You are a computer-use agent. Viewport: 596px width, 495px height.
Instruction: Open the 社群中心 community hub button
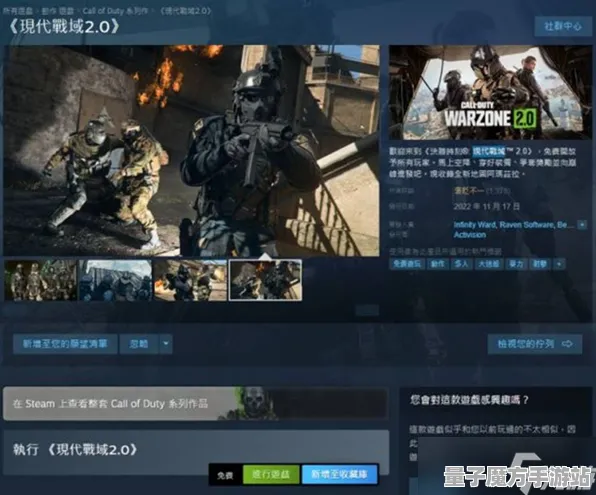click(x=563, y=26)
